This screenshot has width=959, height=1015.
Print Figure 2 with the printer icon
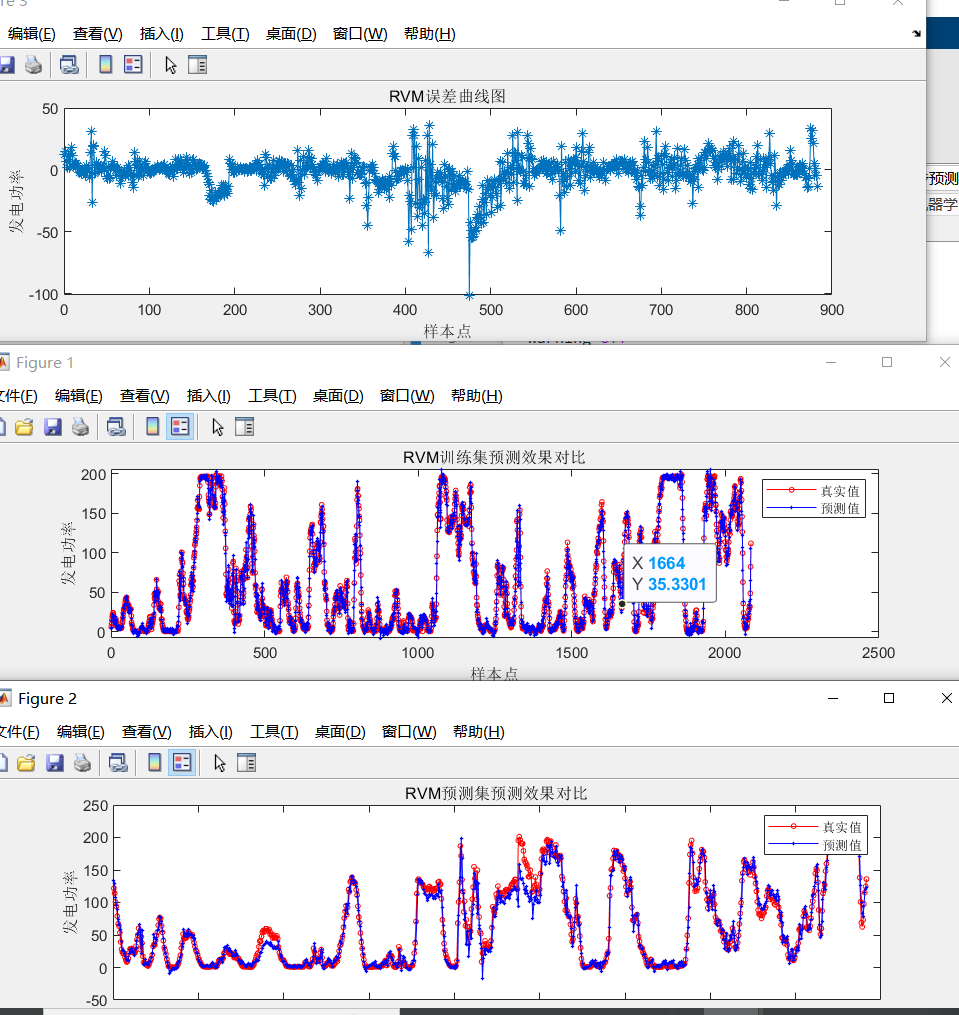coord(83,763)
